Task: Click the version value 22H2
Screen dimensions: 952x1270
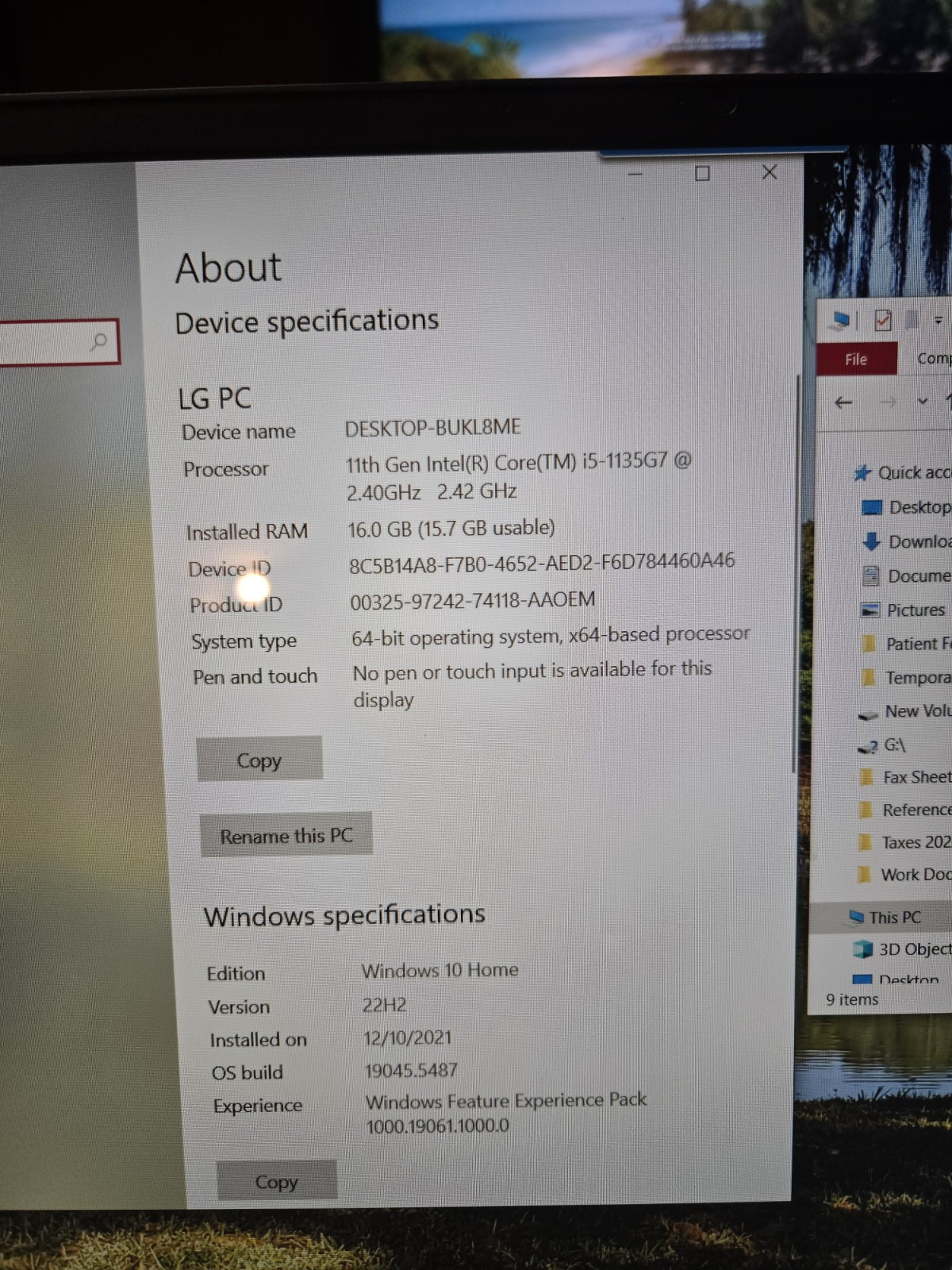Action: [384, 1005]
